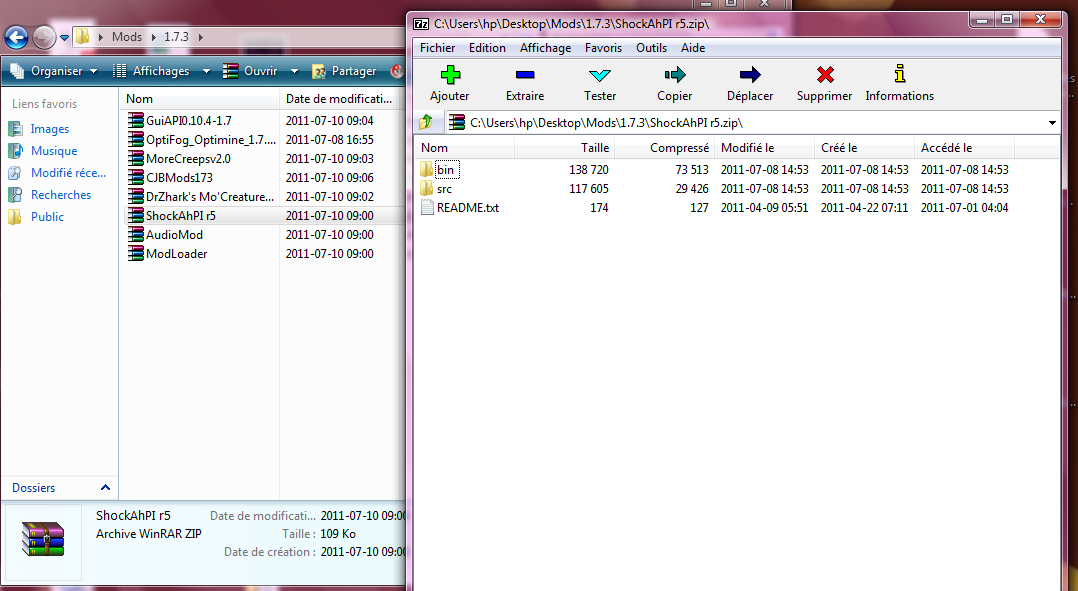This screenshot has width=1078, height=591.
Task: Click the large WinRAR preview thumbnail
Action: click(x=43, y=539)
